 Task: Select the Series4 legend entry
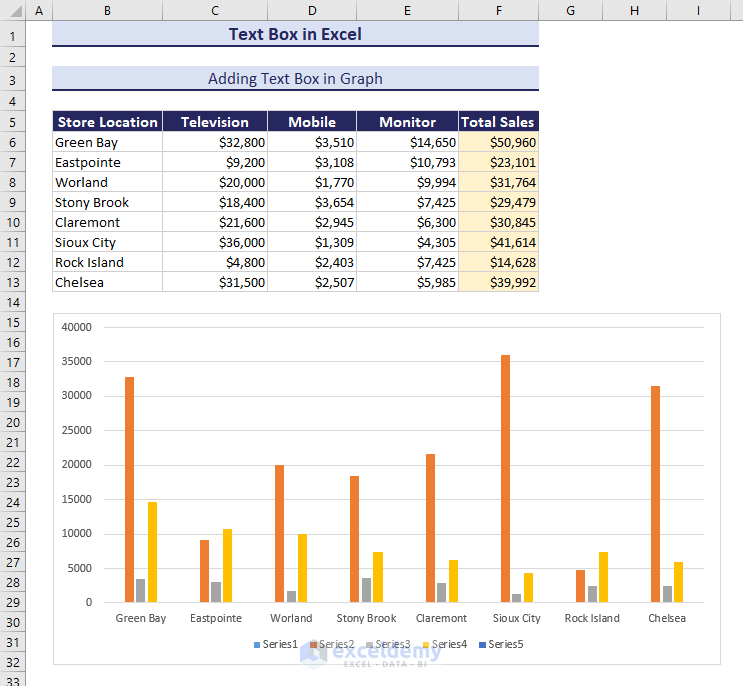(x=445, y=644)
